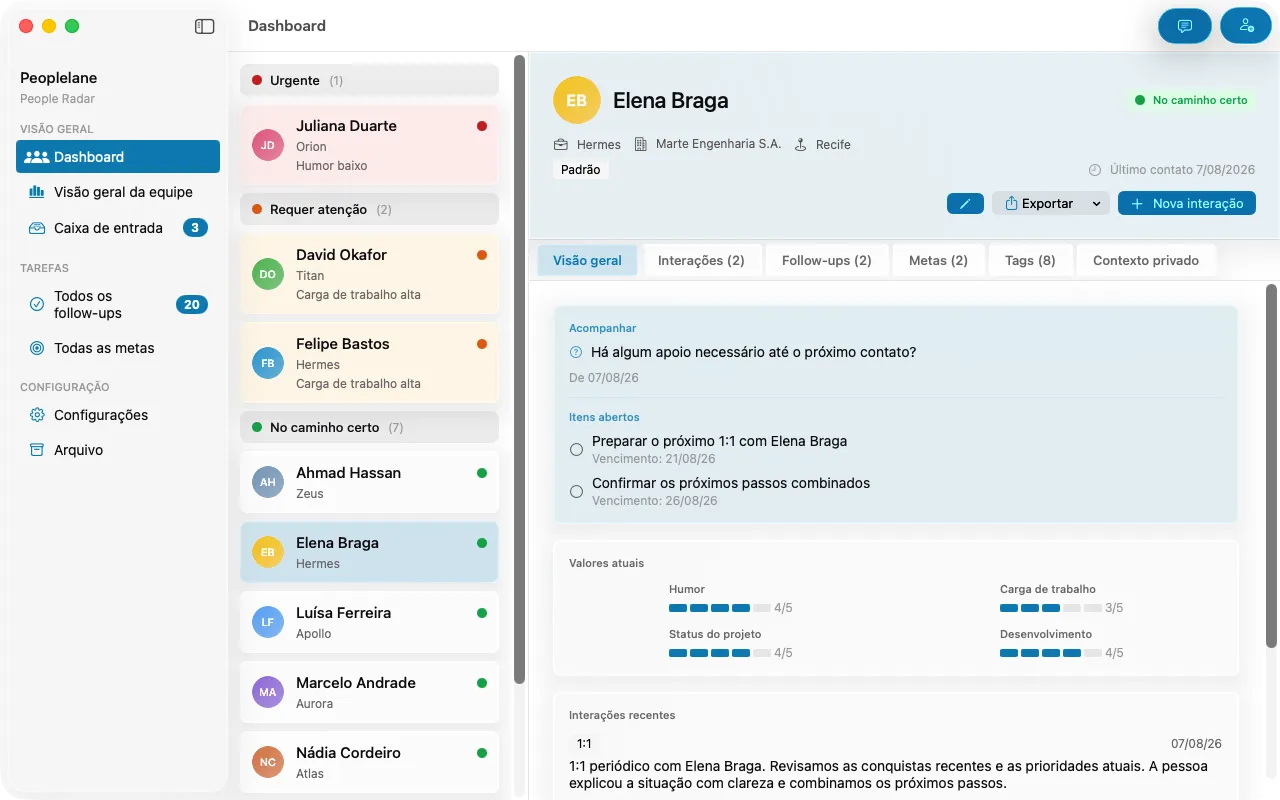Screen dimensions: 1280x800
Task: Click Juliana Duarte's JD avatar
Action: click(x=268, y=145)
